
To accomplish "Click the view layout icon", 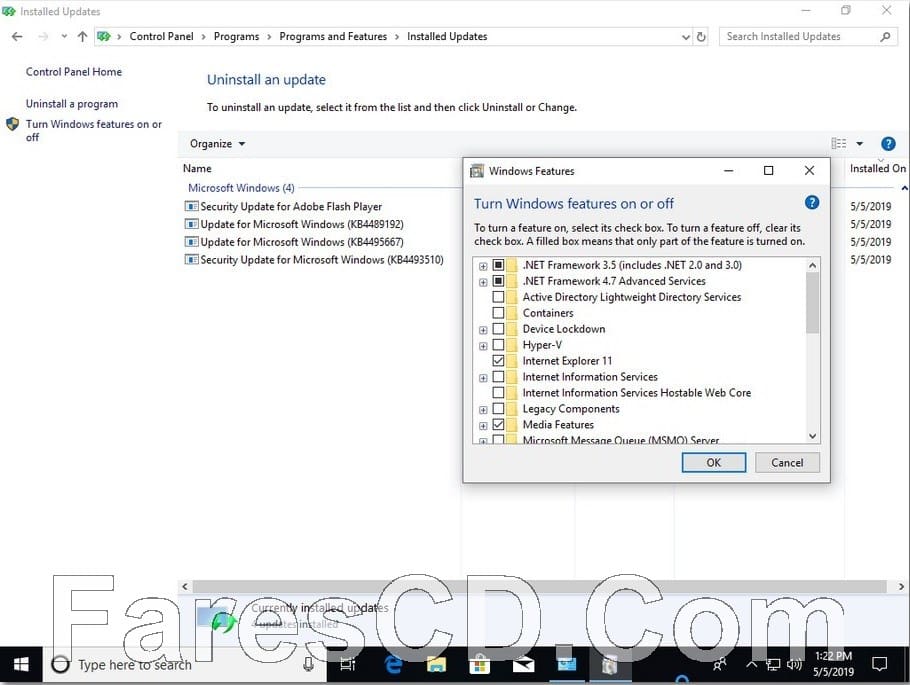I will [x=839, y=143].
